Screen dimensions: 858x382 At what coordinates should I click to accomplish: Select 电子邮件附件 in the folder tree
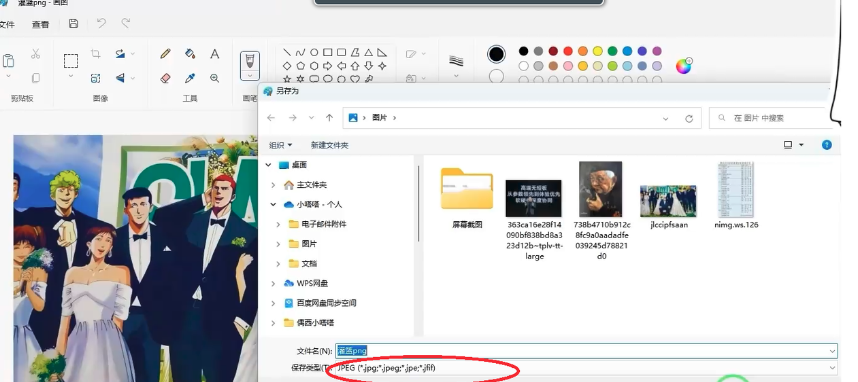coord(324,224)
